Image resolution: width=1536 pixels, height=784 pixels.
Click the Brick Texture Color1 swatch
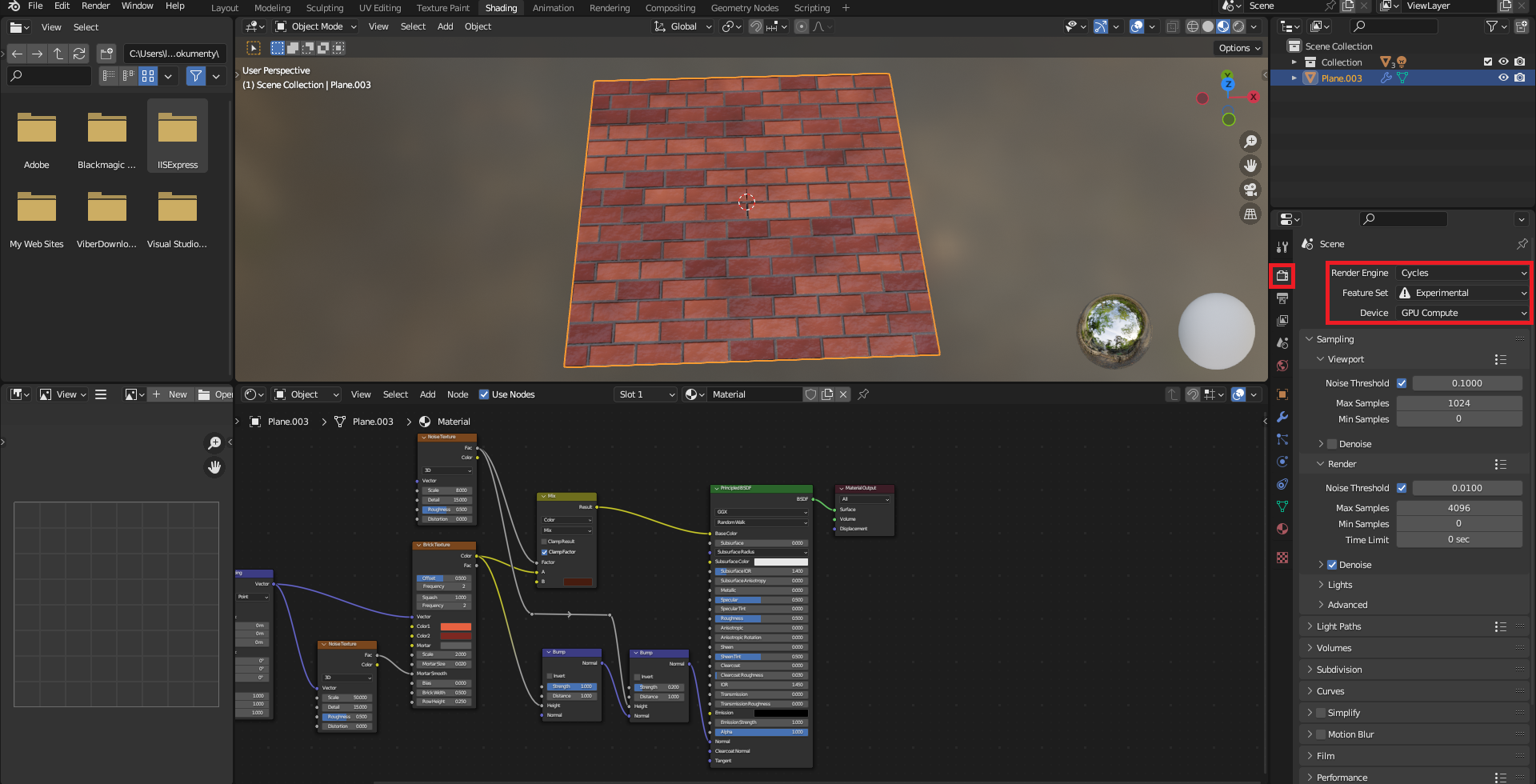(x=455, y=626)
